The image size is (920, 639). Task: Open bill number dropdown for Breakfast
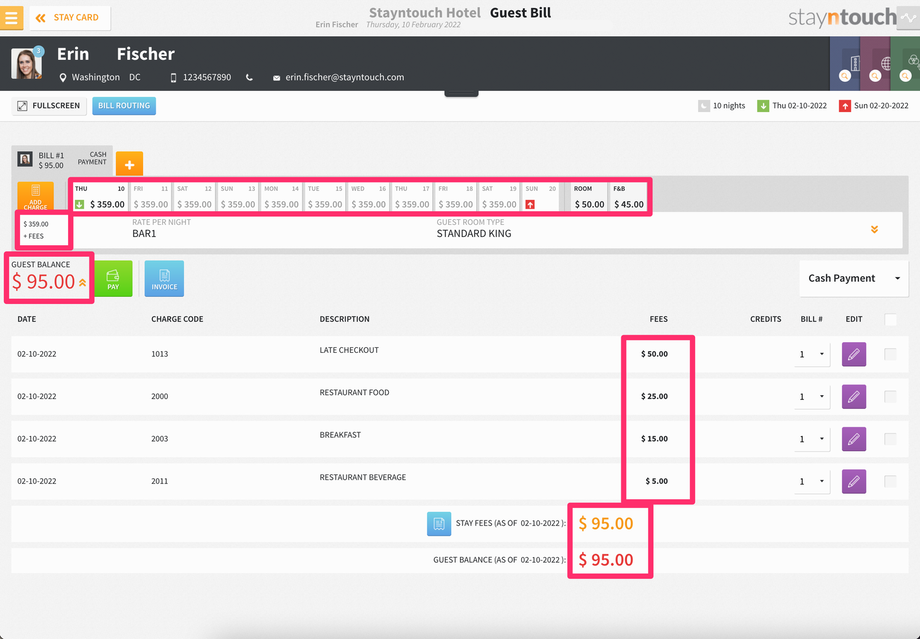pos(812,439)
